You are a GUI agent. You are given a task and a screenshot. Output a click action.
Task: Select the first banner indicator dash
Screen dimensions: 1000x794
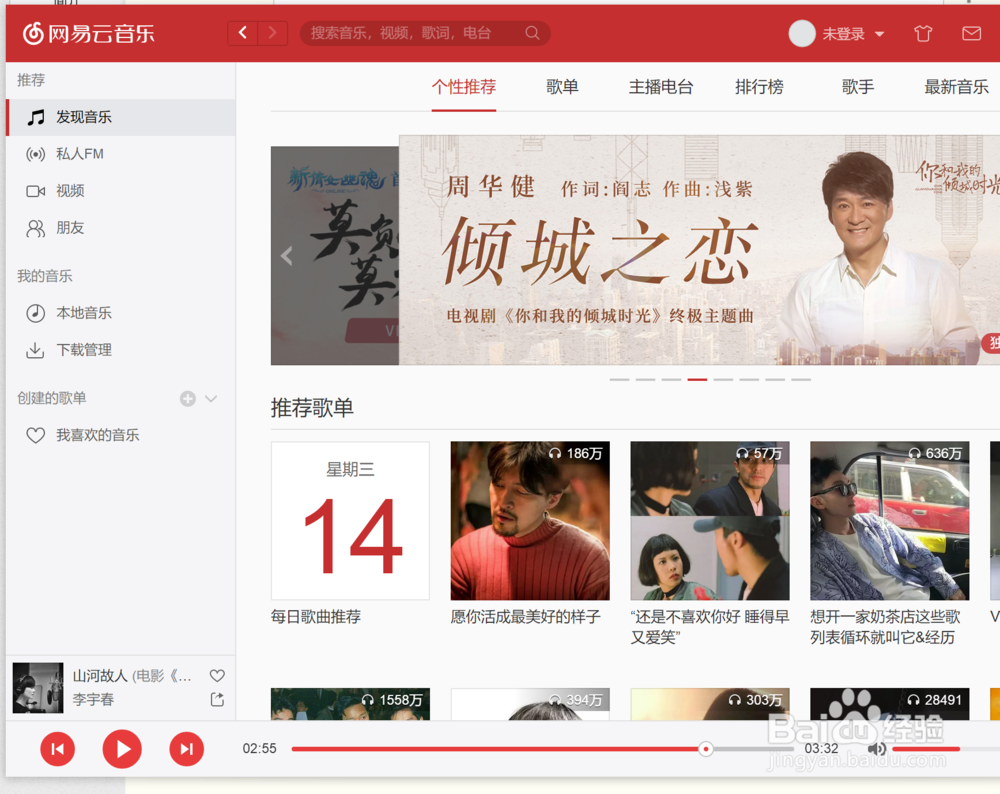click(x=619, y=379)
